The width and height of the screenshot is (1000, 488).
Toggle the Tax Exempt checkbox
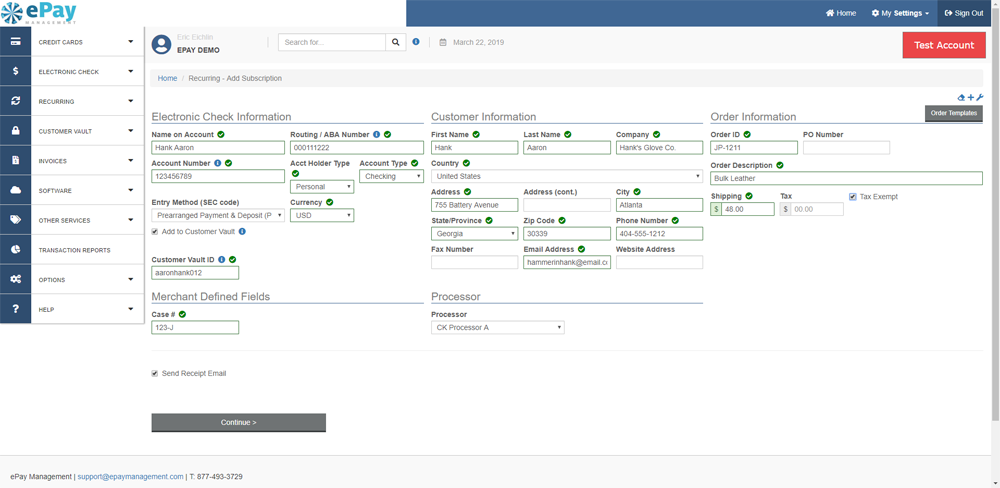coord(853,197)
